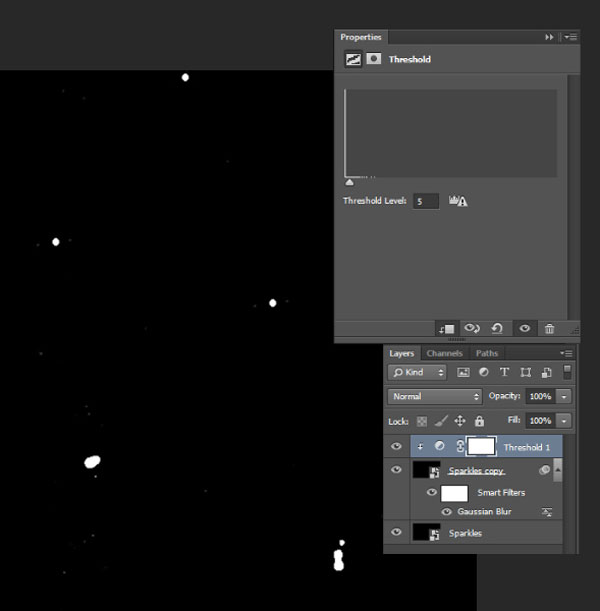This screenshot has width=600, height=611.
Task: Delete the adjustment layer via trash icon
Action: [549, 329]
